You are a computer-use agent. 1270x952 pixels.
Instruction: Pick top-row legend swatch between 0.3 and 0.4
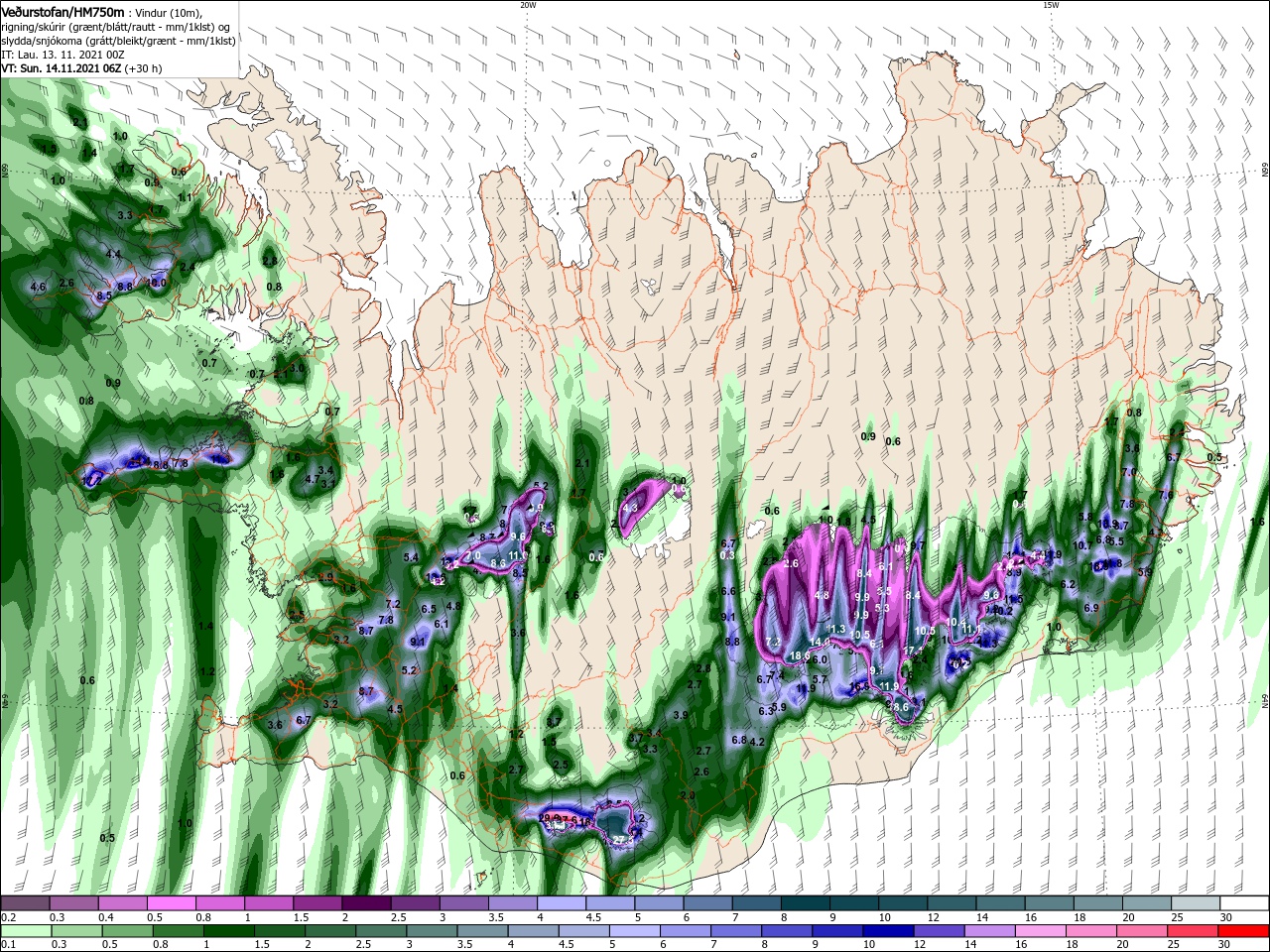73,903
